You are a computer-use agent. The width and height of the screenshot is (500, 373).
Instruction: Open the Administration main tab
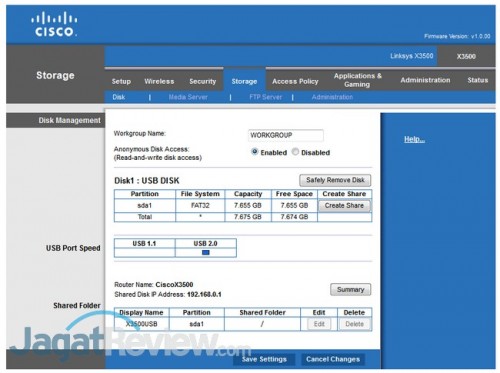(x=425, y=80)
